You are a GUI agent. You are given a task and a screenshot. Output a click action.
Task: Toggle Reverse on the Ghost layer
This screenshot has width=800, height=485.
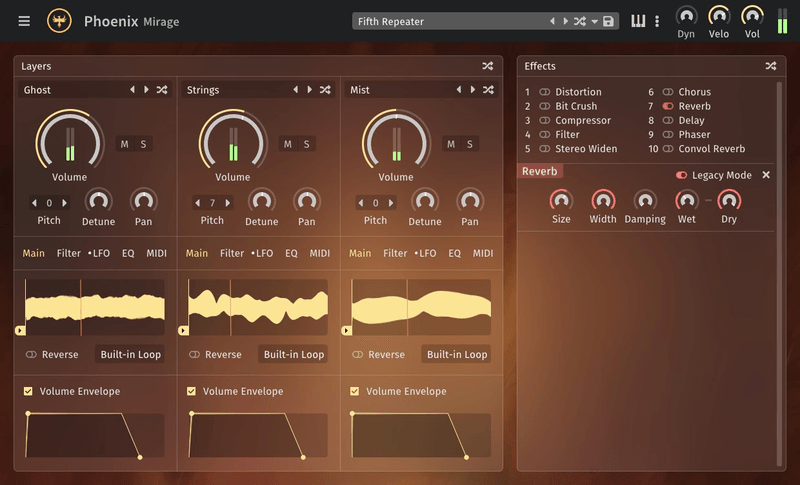pyautogui.click(x=32, y=354)
